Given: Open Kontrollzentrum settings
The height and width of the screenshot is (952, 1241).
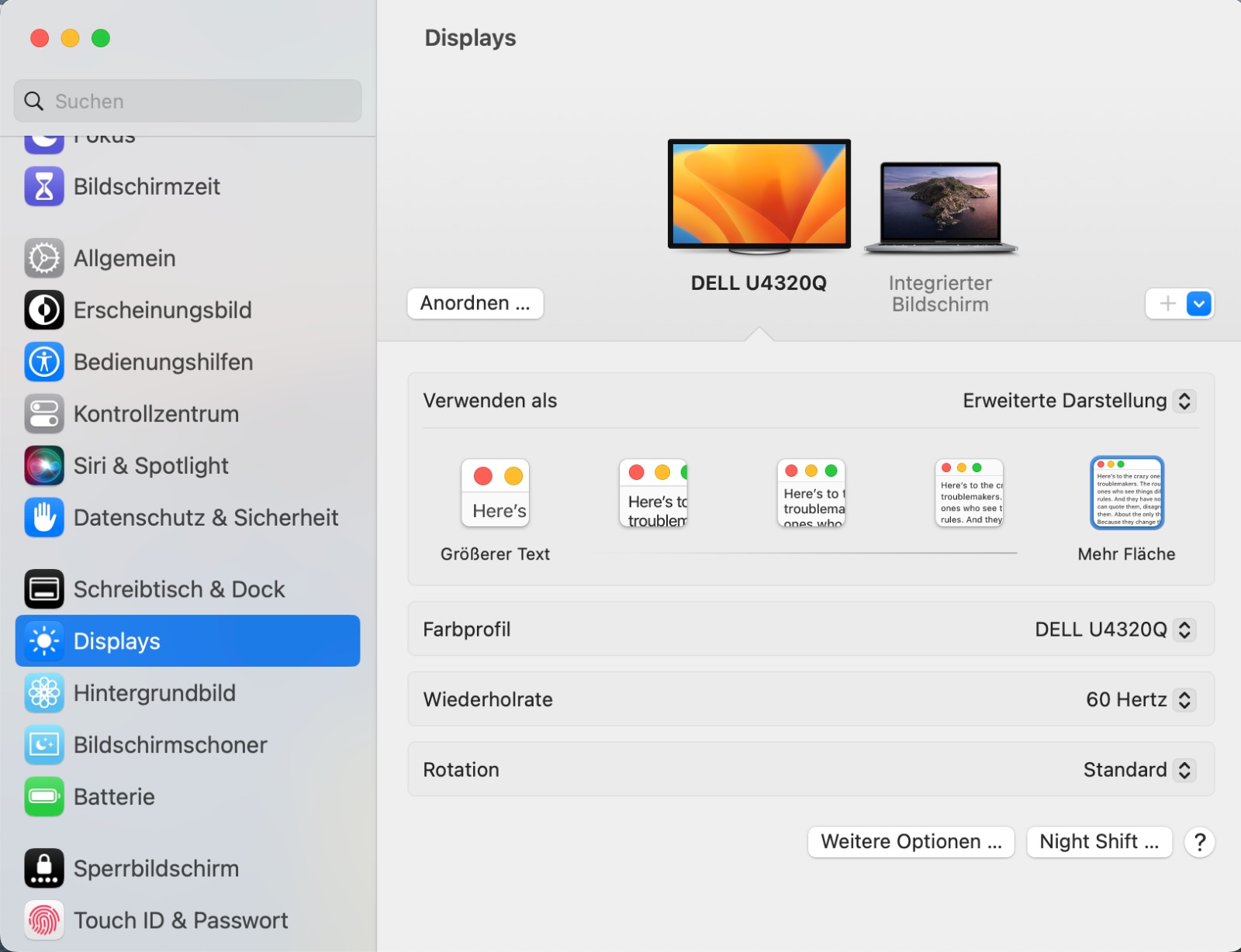Looking at the screenshot, I should pos(157,413).
